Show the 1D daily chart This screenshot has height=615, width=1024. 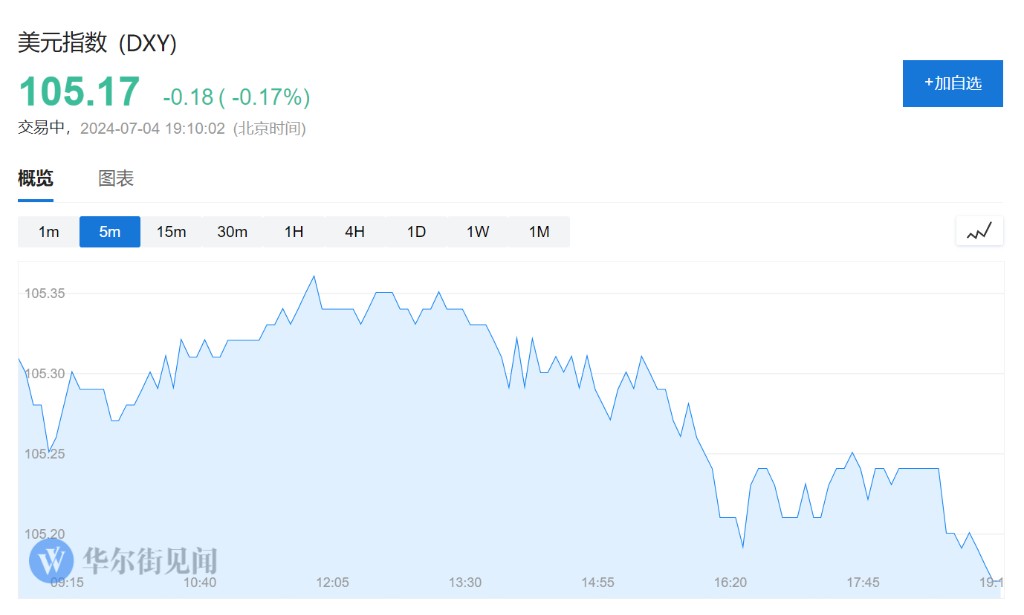click(x=416, y=232)
